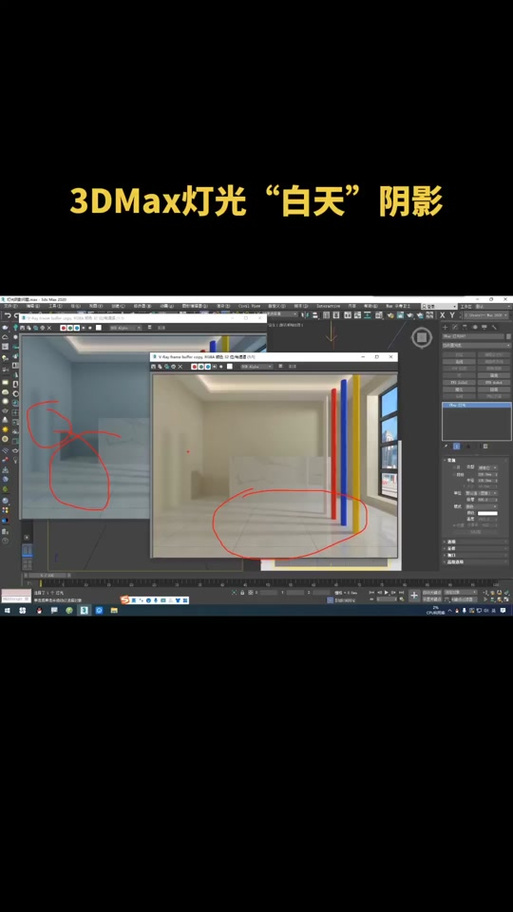The image size is (513, 912).
Task: Open the 类型 light type dropdown
Action: (487, 468)
